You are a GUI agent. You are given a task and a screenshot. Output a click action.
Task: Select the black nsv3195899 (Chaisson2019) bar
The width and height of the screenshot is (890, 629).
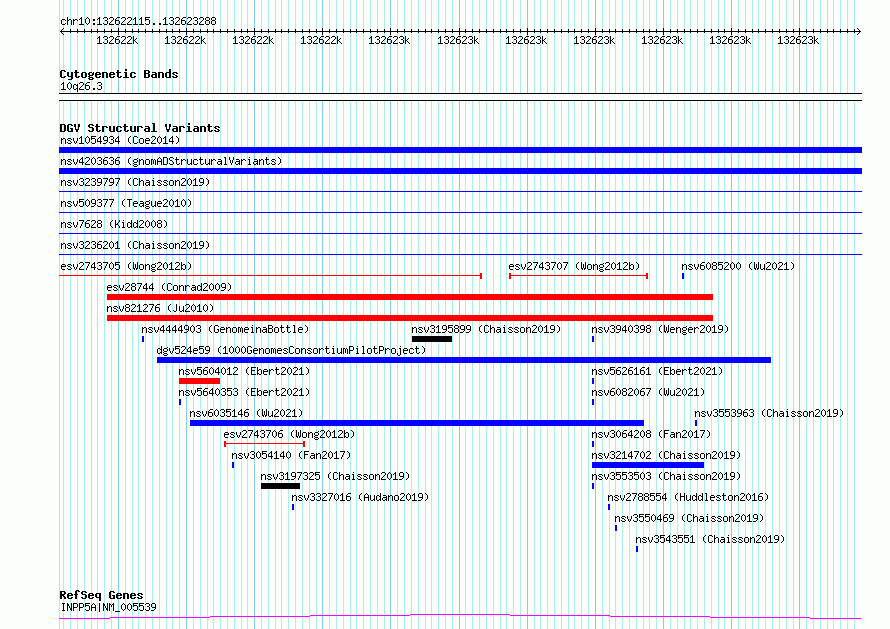(432, 339)
